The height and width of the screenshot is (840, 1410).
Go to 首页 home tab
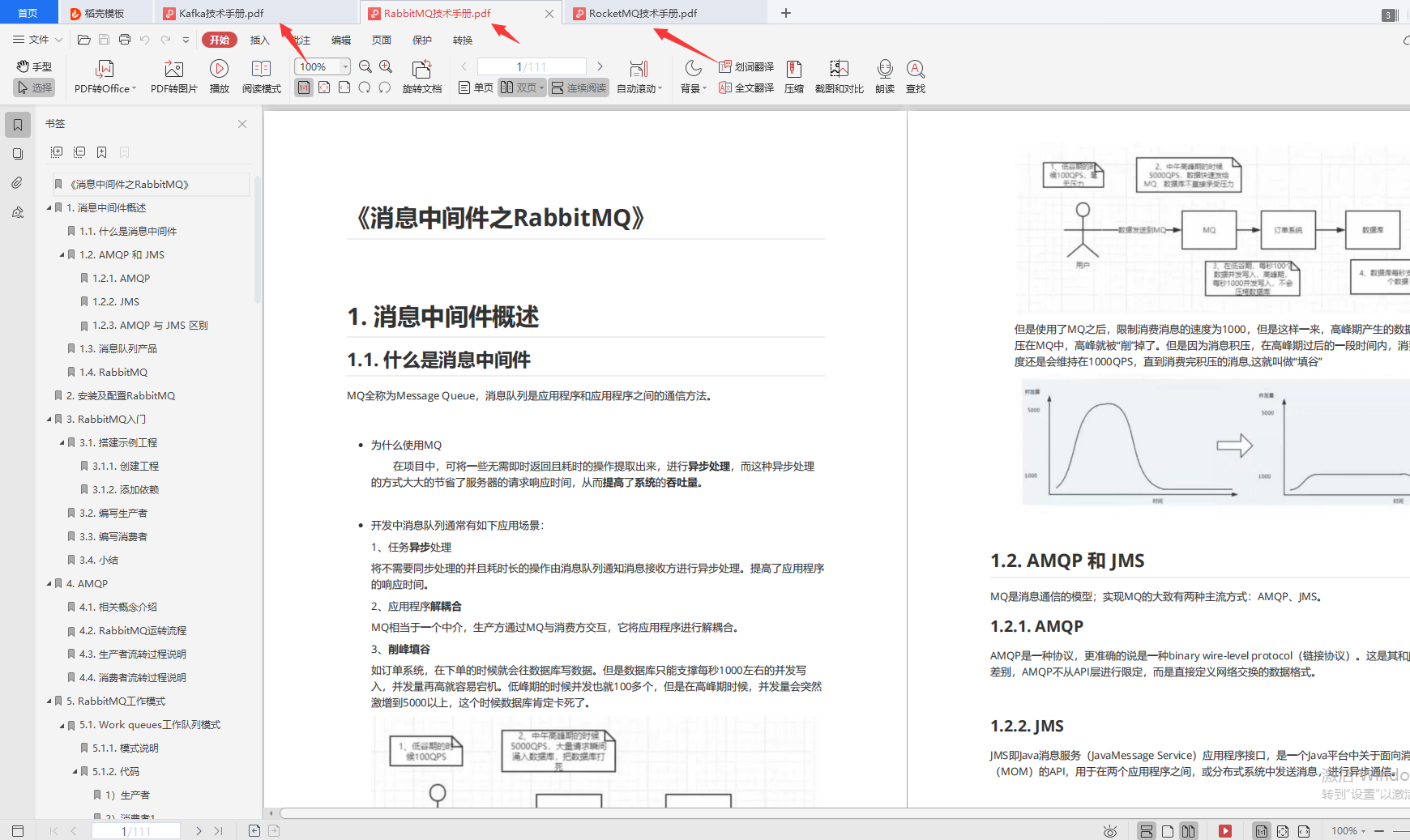[28, 13]
